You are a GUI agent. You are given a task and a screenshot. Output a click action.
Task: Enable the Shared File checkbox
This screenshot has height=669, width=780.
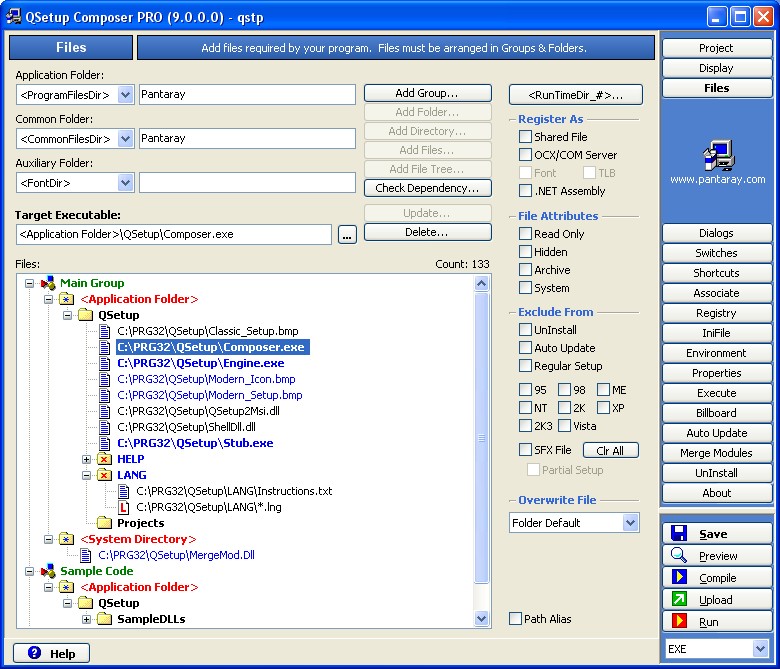[525, 137]
